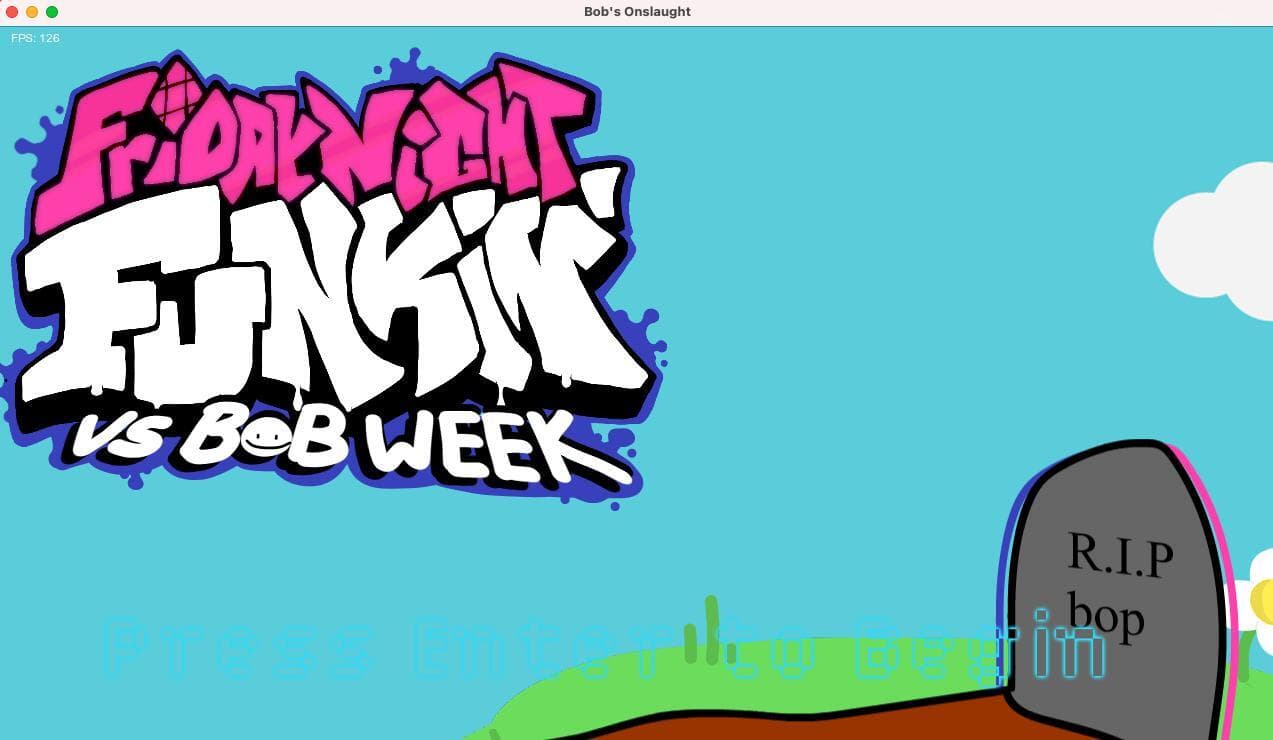This screenshot has width=1273, height=740.
Task: Click the Friday Night Funkin' VS Bob Week logo
Action: point(334,280)
